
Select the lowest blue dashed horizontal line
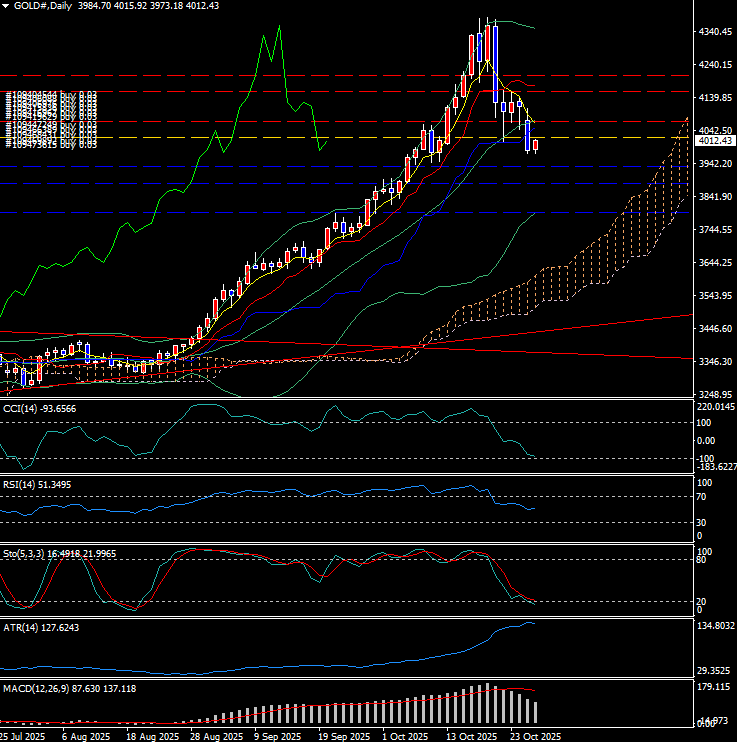[x=300, y=212]
